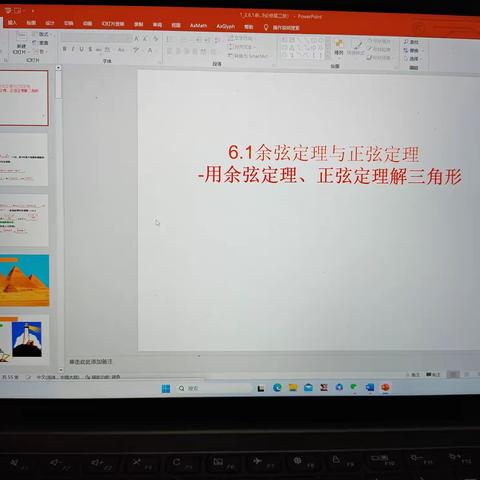Toggle Underline formatting in the font group
The height and width of the screenshot is (480, 480).
point(81,49)
